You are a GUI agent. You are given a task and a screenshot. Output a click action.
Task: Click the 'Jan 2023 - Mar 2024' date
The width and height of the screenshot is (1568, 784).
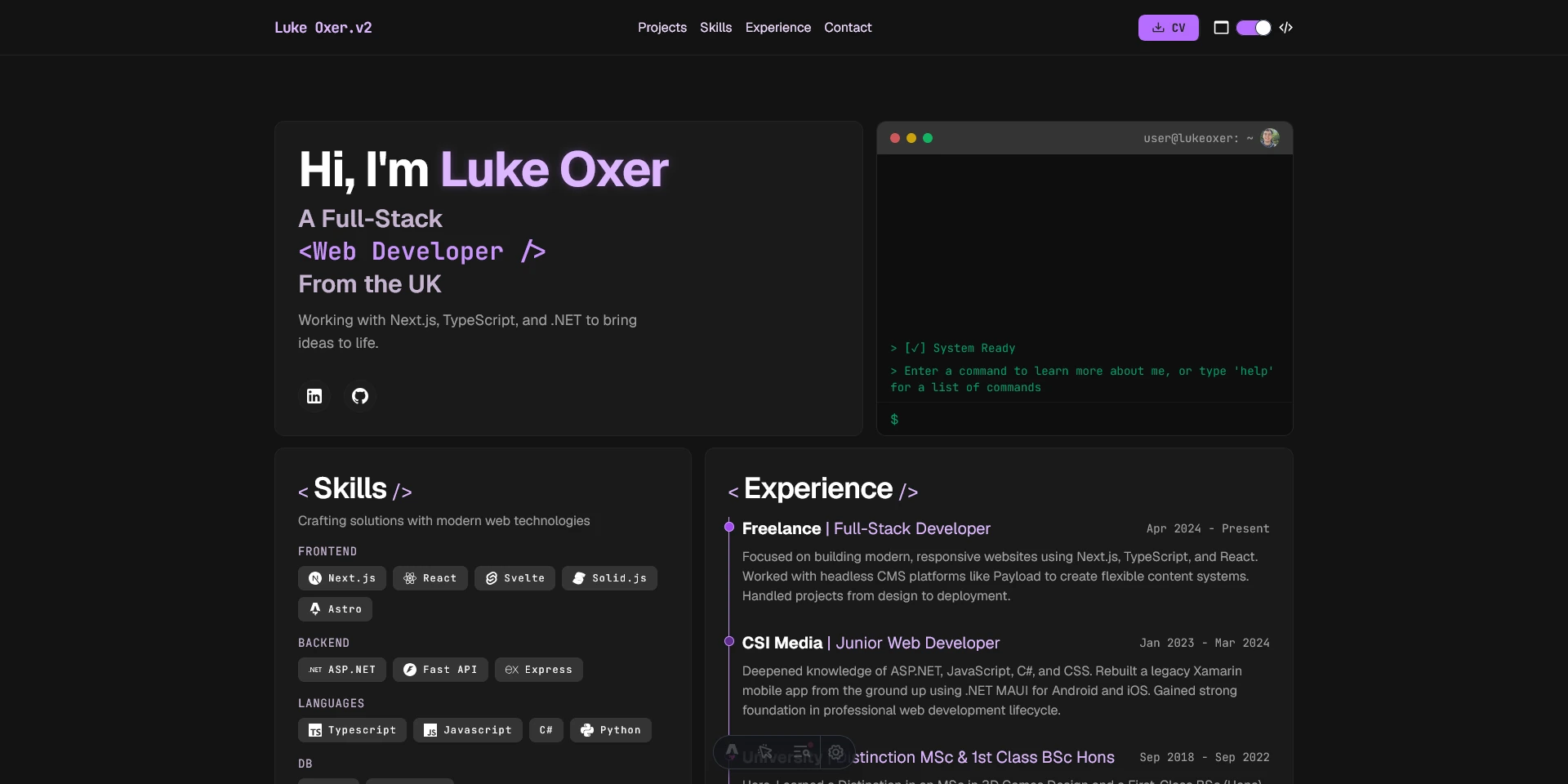click(x=1205, y=643)
